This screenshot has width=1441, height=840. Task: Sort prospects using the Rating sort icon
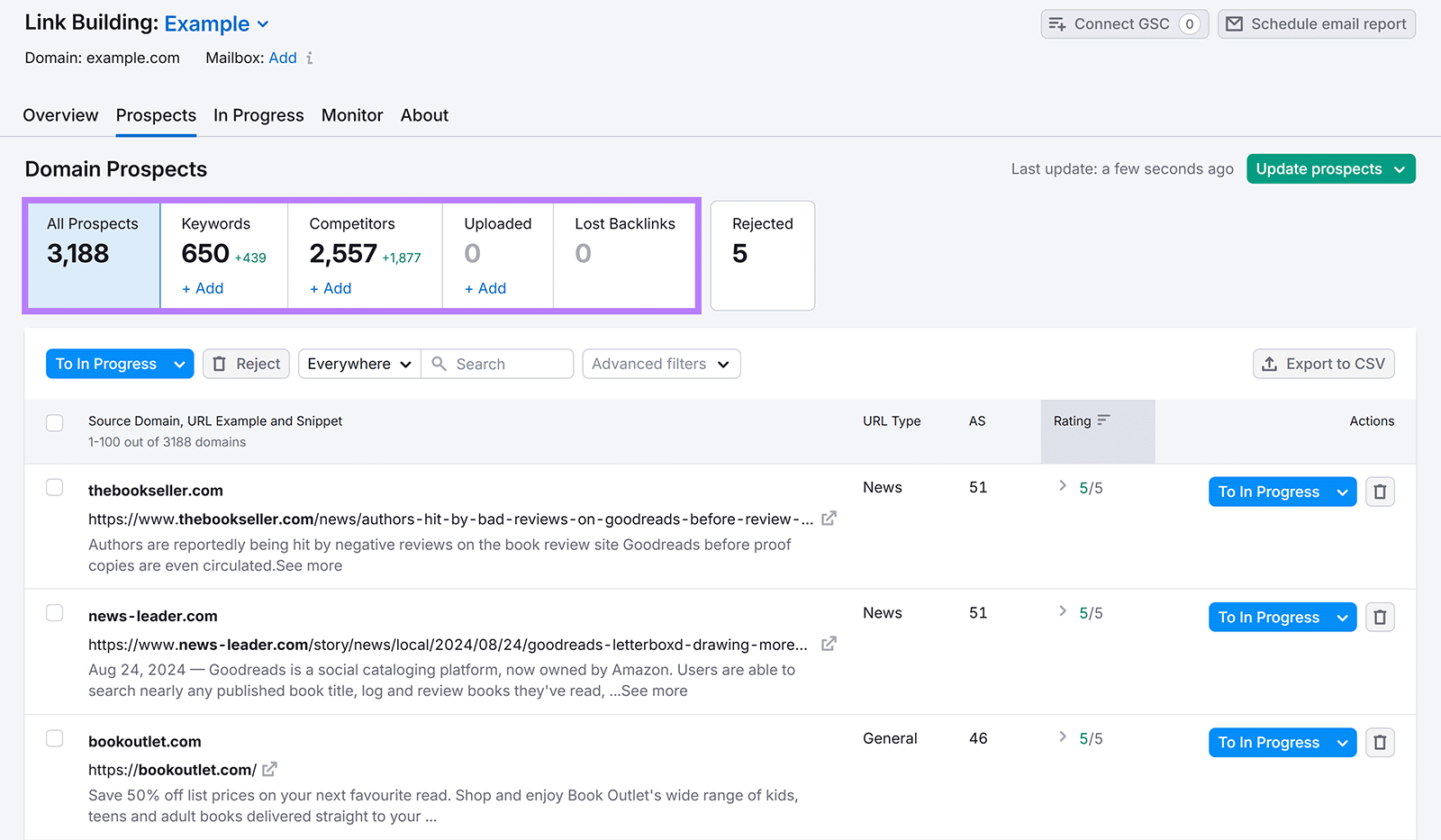point(1103,420)
